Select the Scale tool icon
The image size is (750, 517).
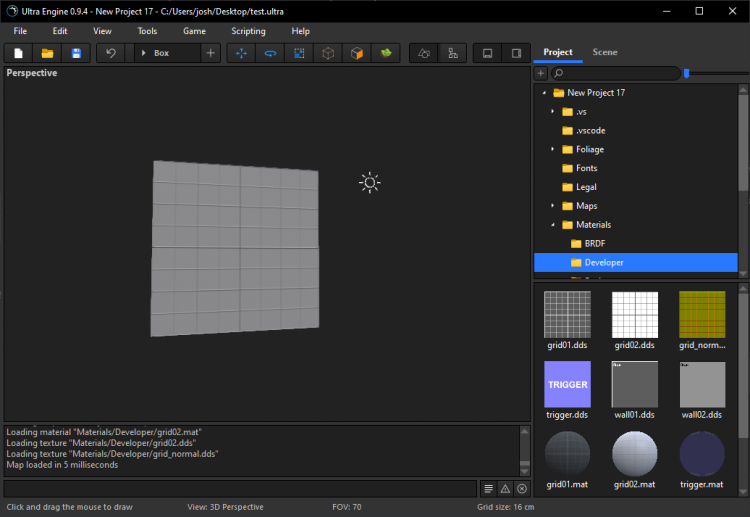[x=299, y=53]
